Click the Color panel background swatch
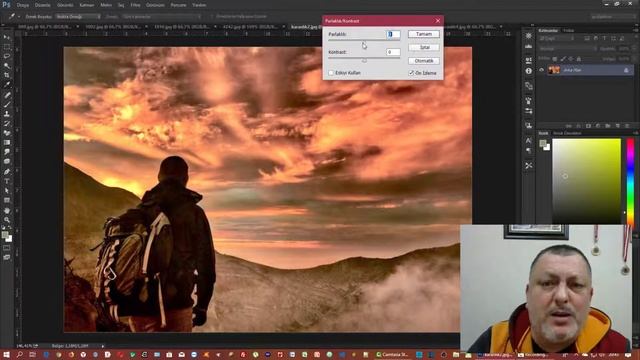 click(x=547, y=147)
